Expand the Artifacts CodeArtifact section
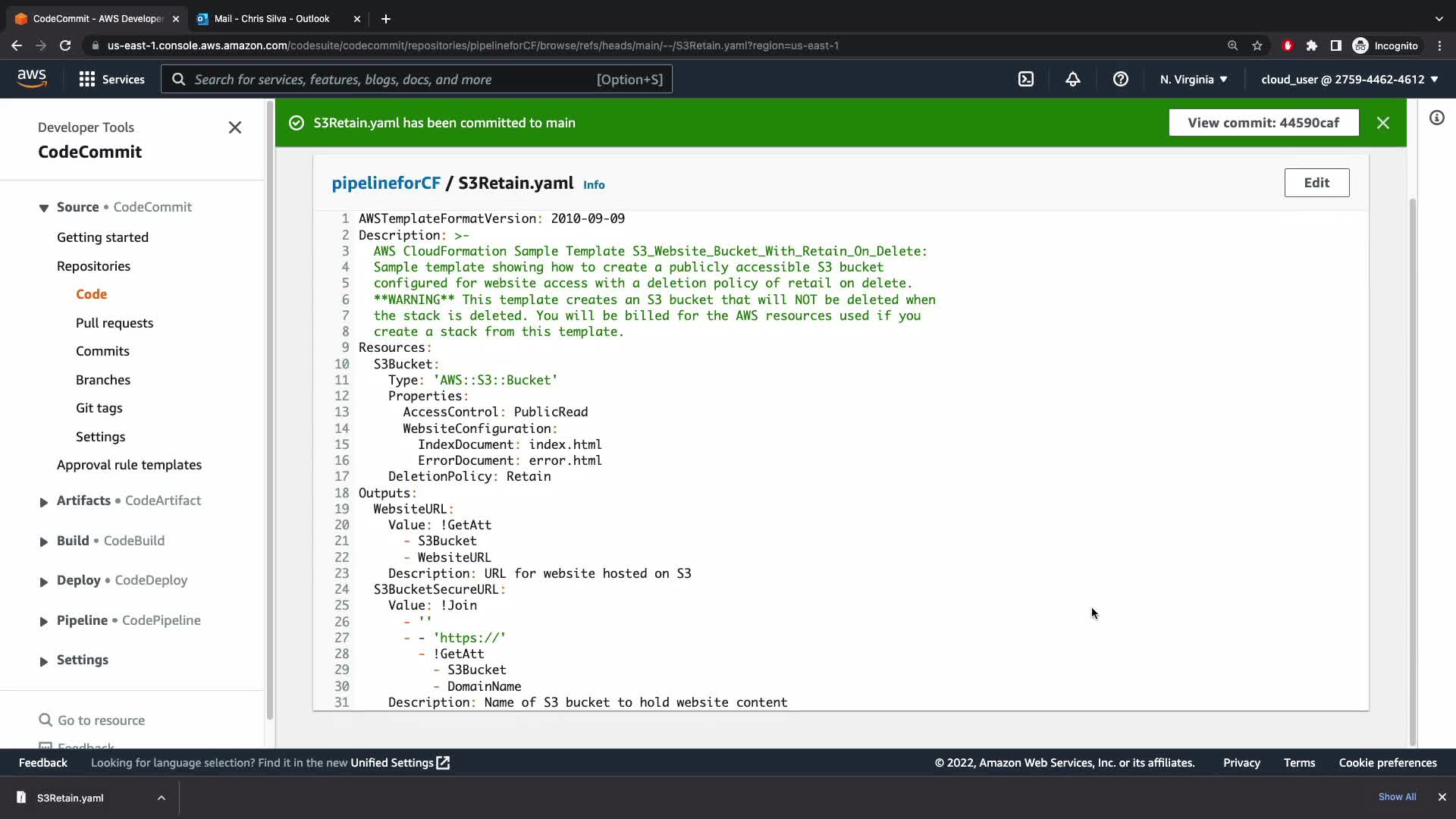This screenshot has width=1456, height=819. point(43,501)
